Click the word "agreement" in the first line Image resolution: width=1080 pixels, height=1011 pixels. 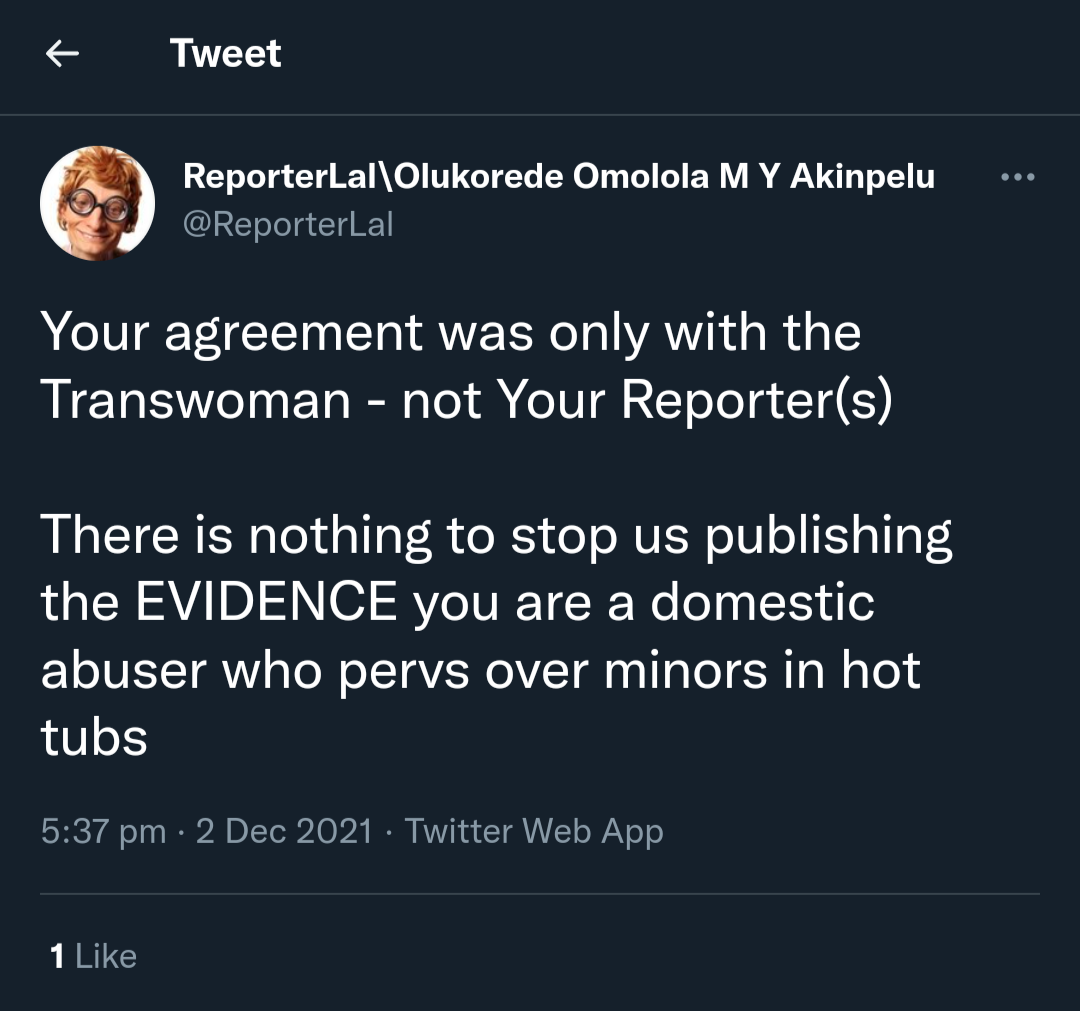(x=293, y=333)
